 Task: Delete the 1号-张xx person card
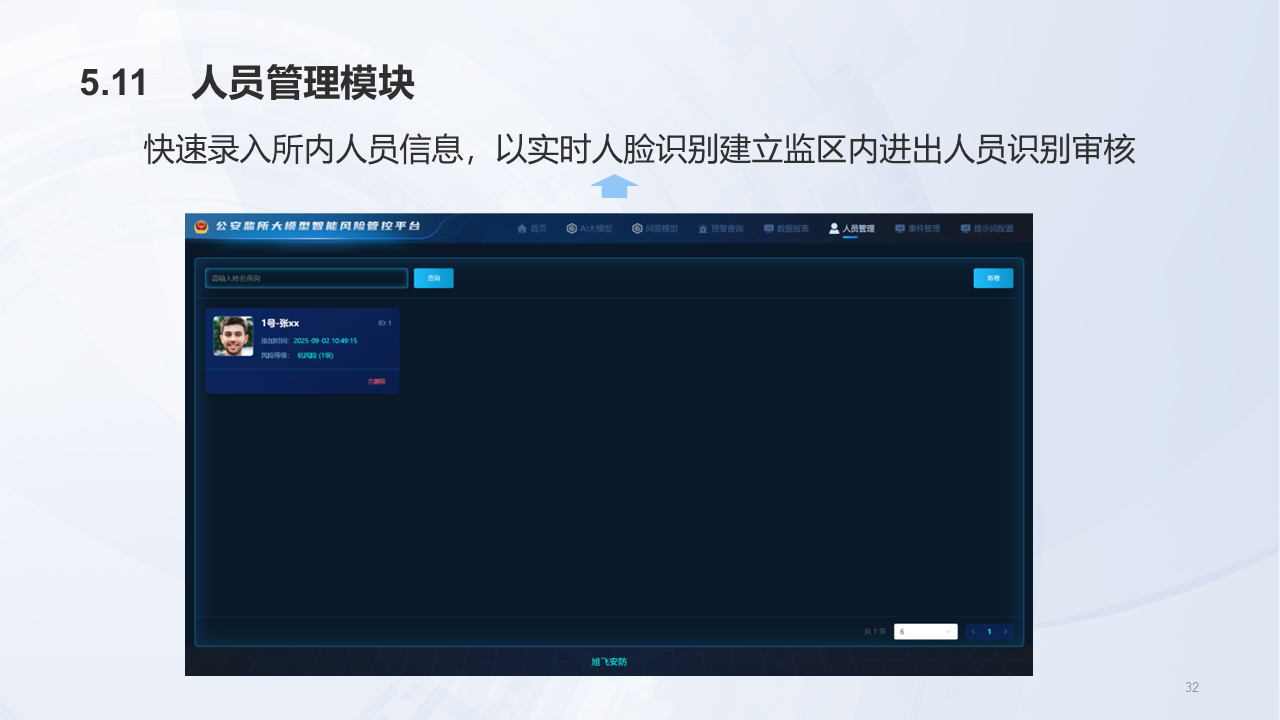[x=376, y=381]
